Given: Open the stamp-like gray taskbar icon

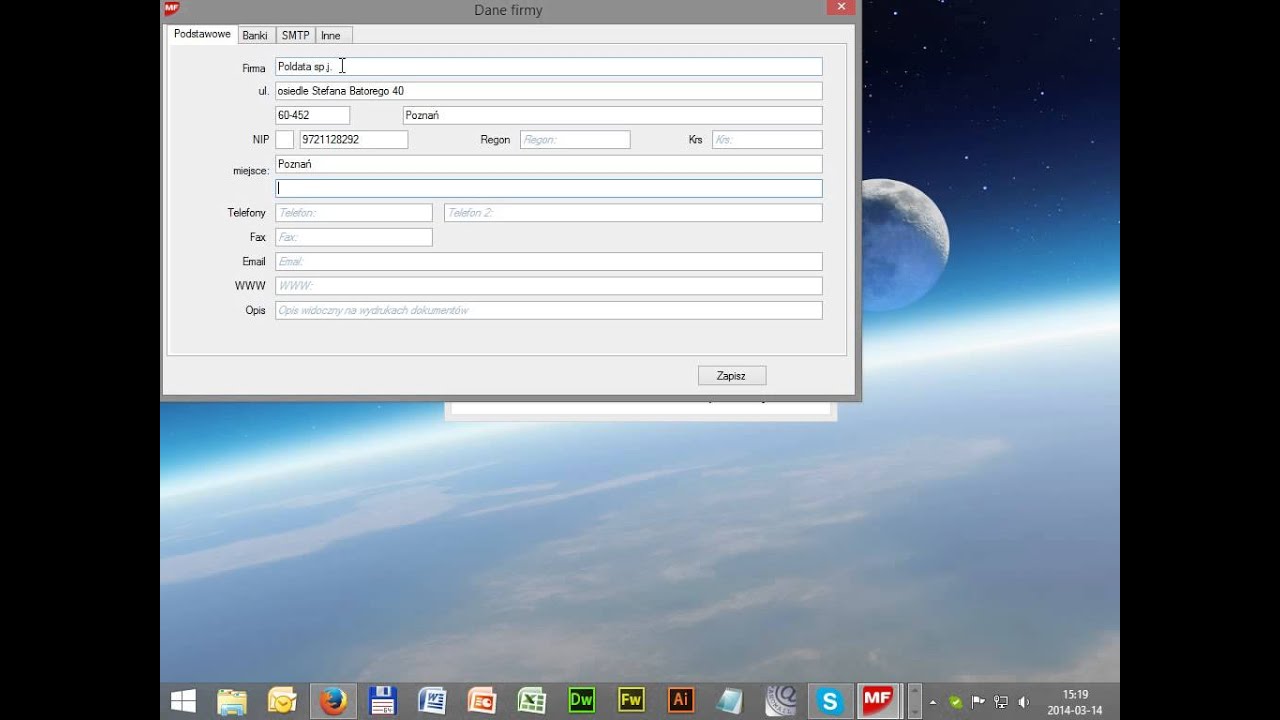Looking at the screenshot, I should click(780, 701).
